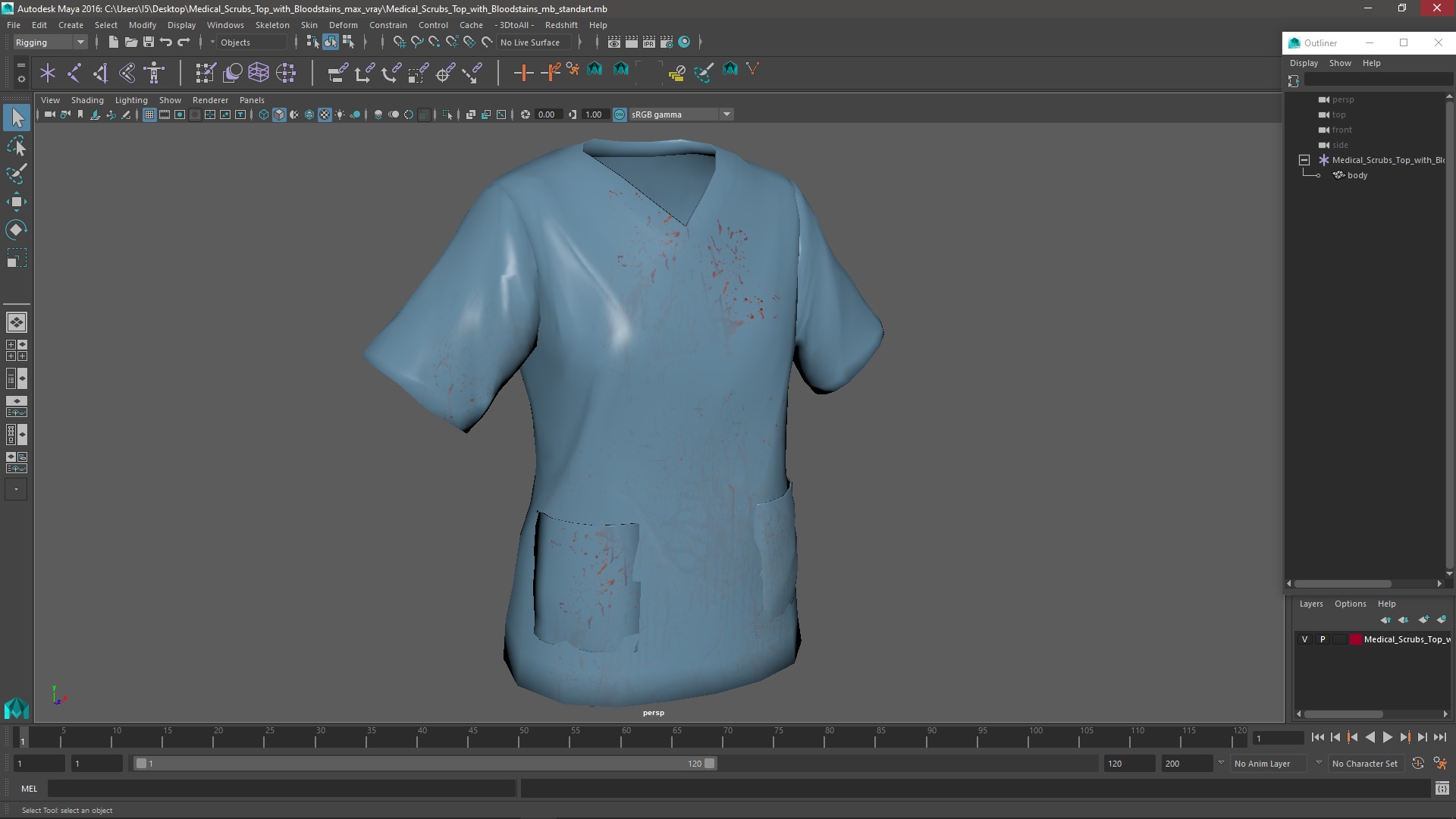The width and height of the screenshot is (1456, 819).
Task: Open the File menu
Action: coord(14,25)
